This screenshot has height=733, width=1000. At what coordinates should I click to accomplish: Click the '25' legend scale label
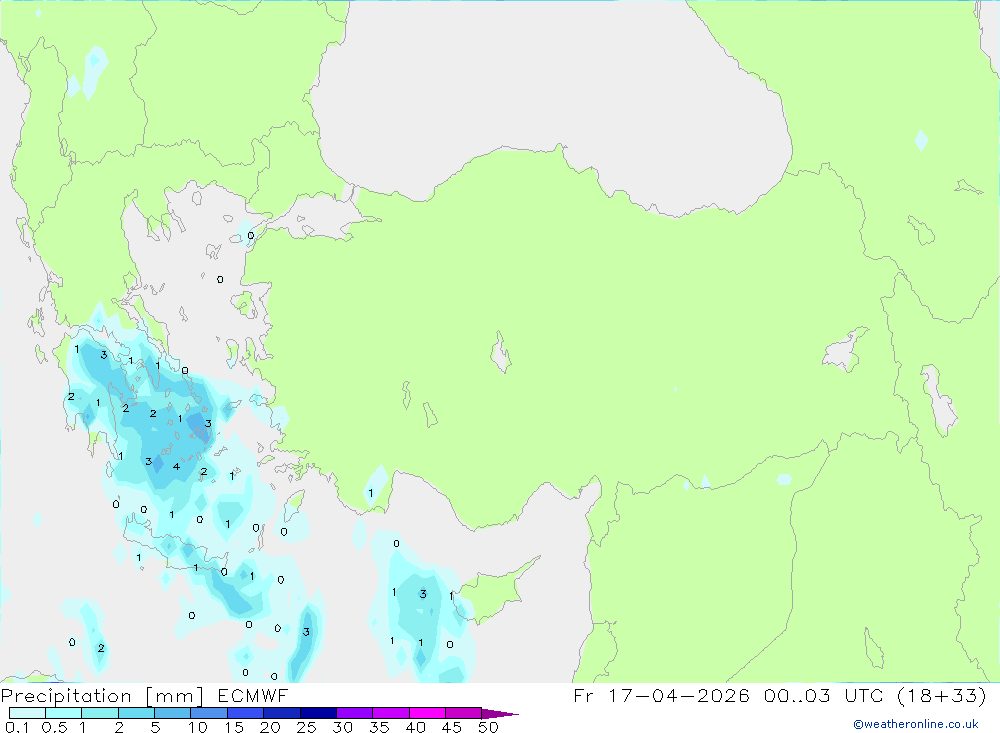(307, 727)
